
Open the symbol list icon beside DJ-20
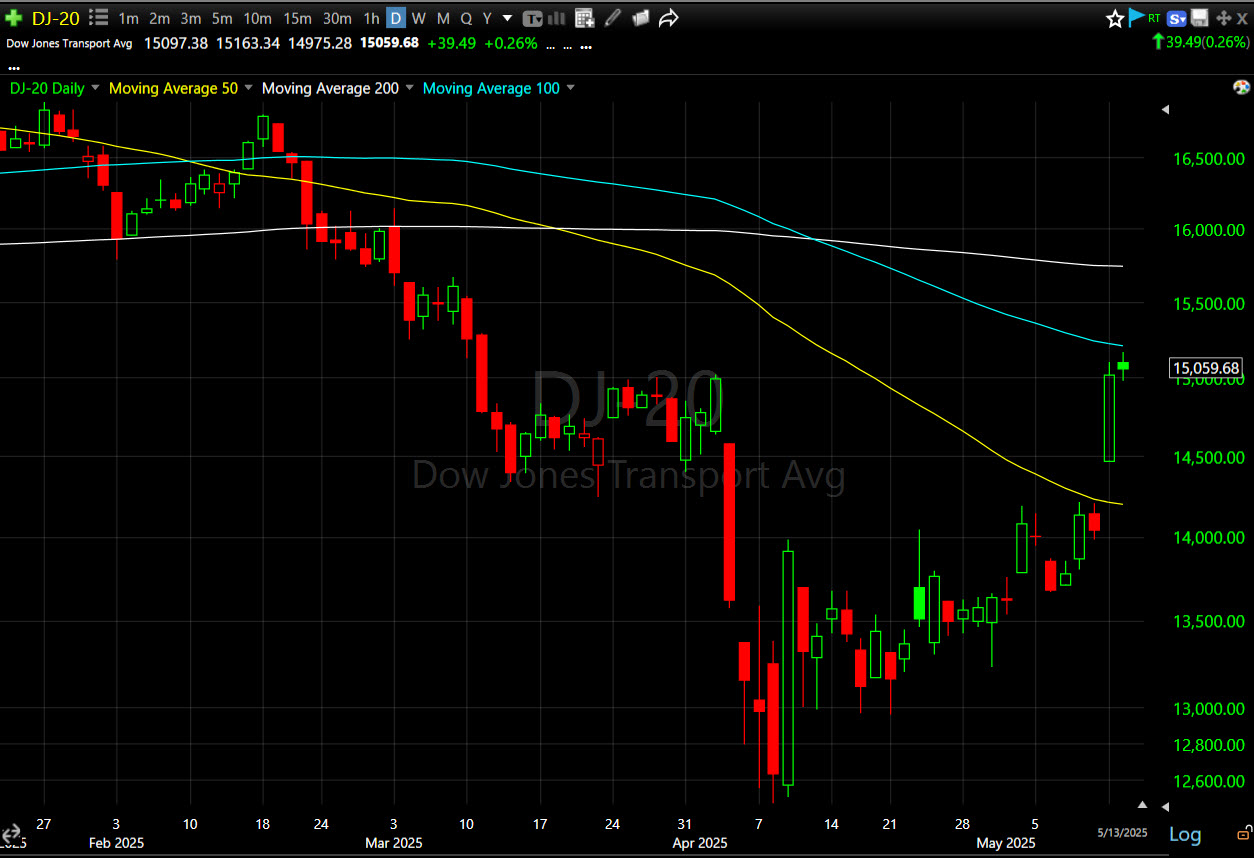[x=98, y=18]
